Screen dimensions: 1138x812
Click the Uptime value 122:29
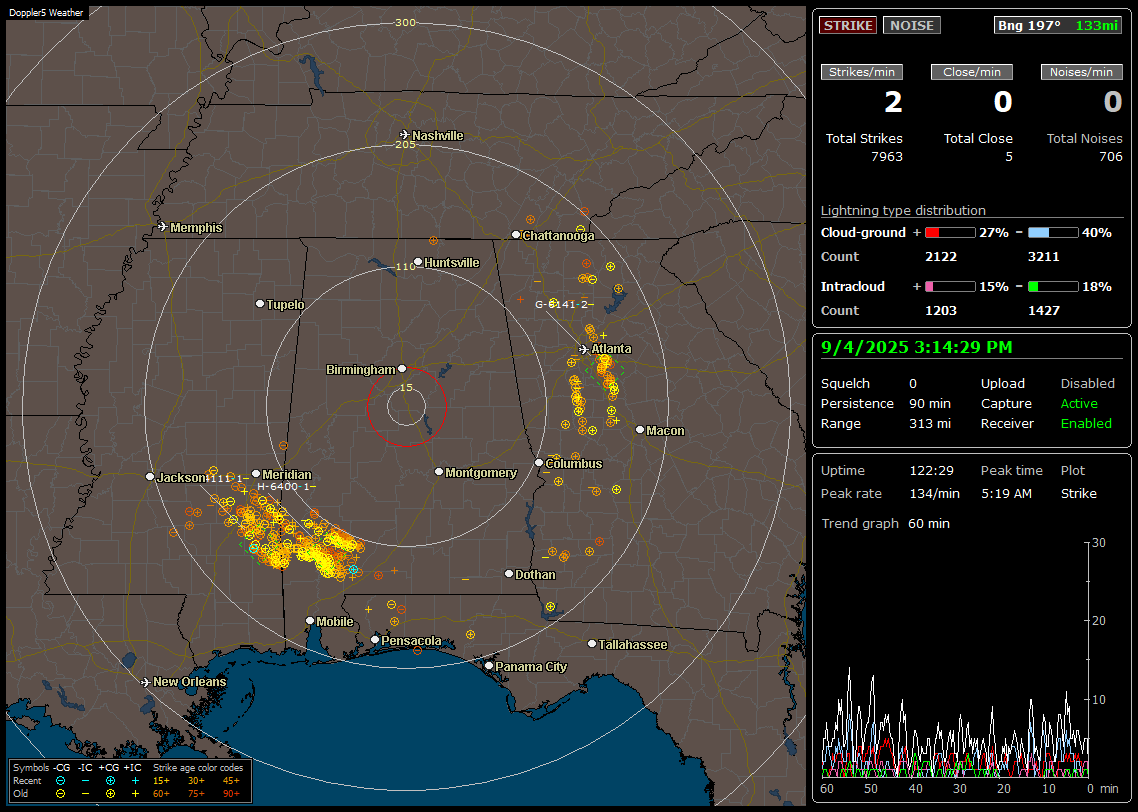pyautogui.click(x=931, y=470)
